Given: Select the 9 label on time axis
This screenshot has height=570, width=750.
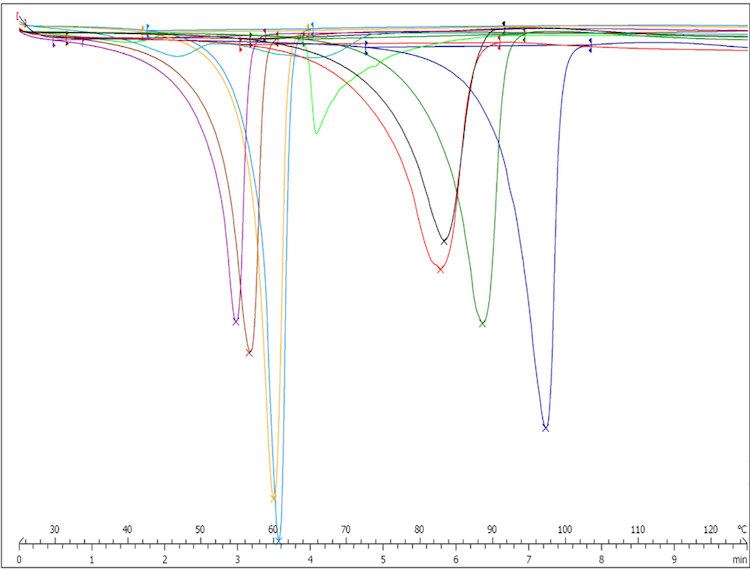Looking at the screenshot, I should coord(674,560).
